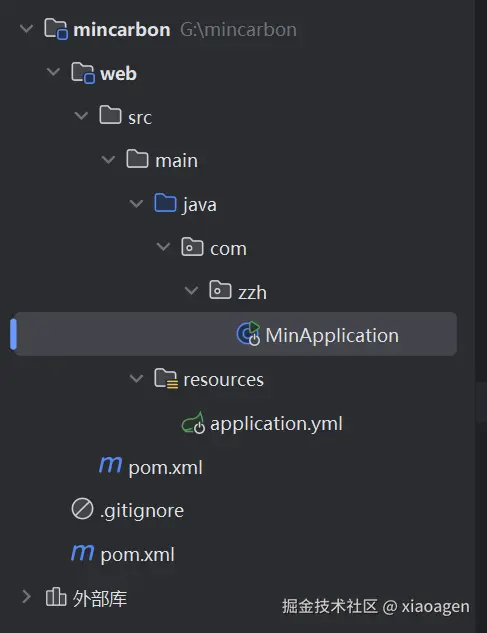Viewport: 487px width, 633px height.
Task: Click the .gitignore file icon
Action: click(x=82, y=509)
